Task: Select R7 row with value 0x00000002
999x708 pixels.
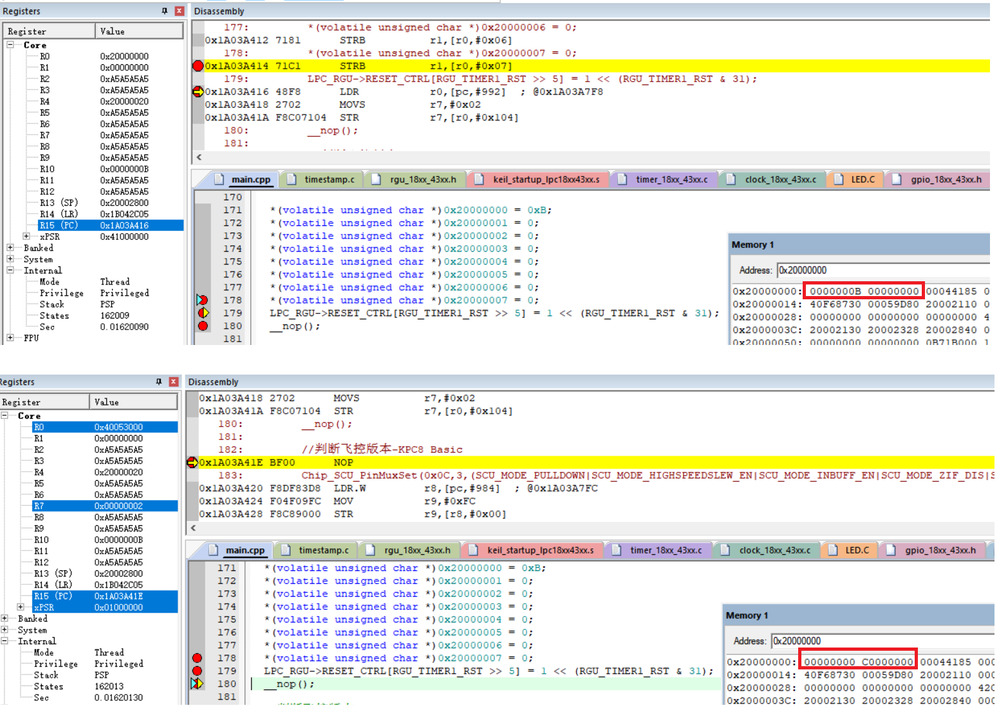Action: click(x=104, y=506)
